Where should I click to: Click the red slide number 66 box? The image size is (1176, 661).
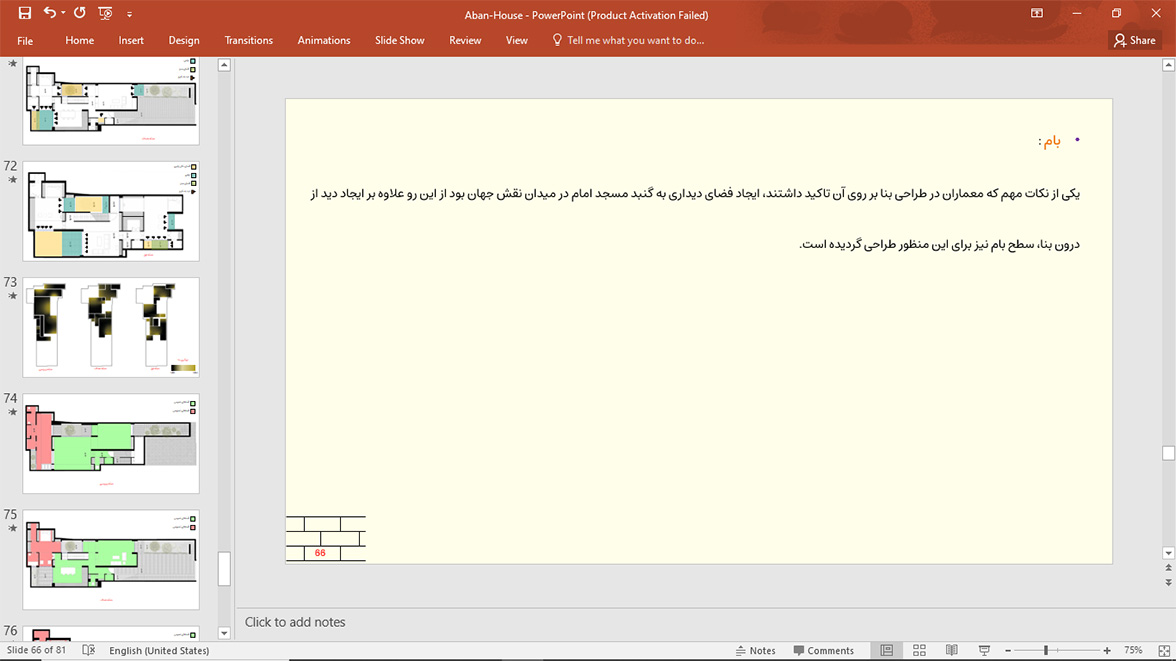320,553
